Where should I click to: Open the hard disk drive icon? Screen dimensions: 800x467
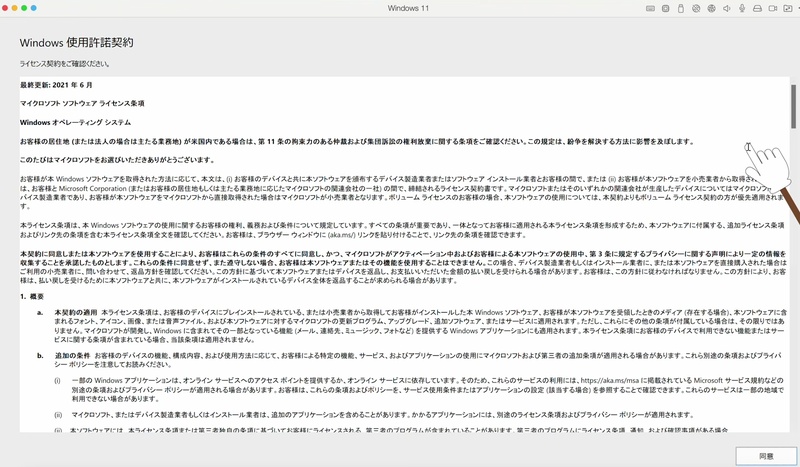click(757, 8)
